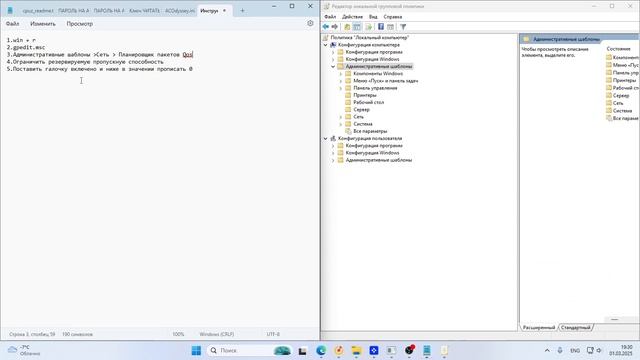The height and width of the screenshot is (360, 640).
Task: Select the Все параметры tree item
Action: click(x=370, y=131)
